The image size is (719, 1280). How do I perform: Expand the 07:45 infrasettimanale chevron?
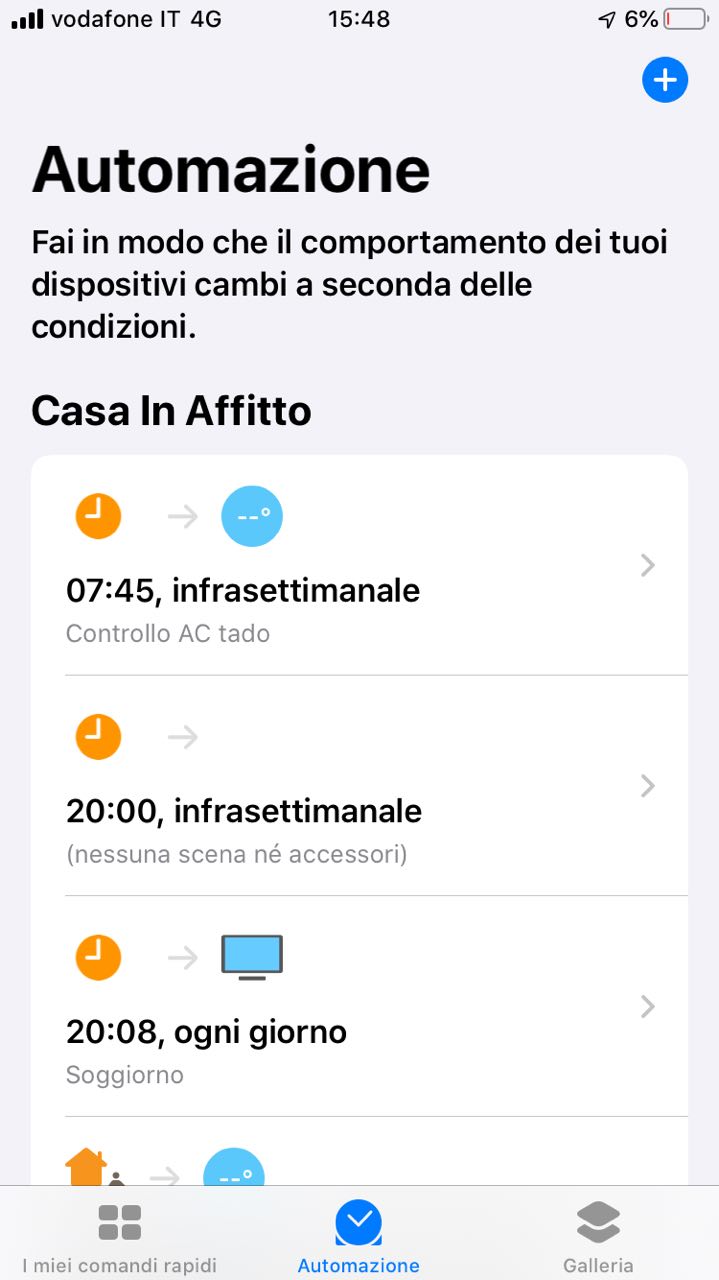pos(648,566)
